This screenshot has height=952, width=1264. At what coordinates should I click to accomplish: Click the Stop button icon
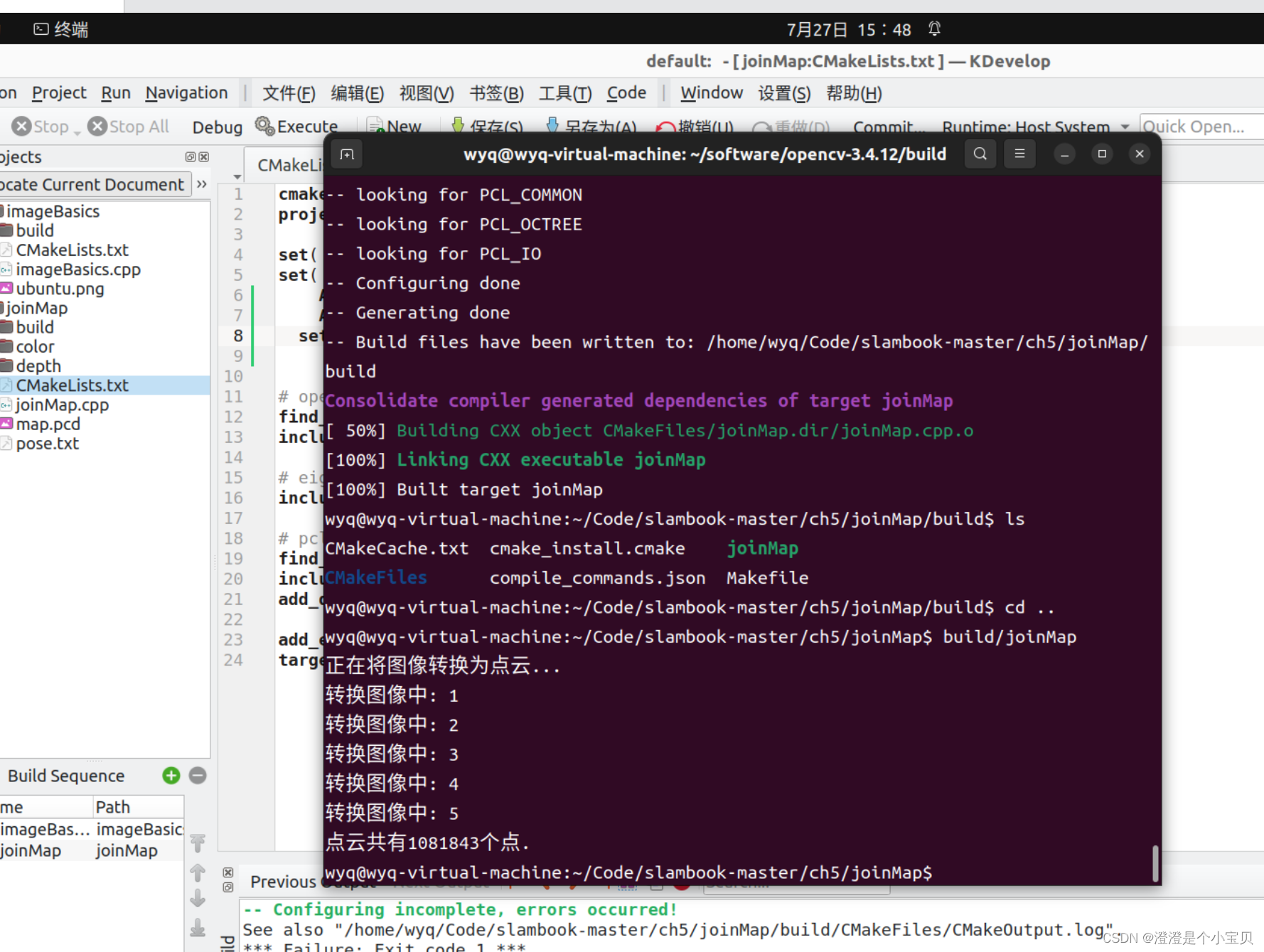coord(22,127)
